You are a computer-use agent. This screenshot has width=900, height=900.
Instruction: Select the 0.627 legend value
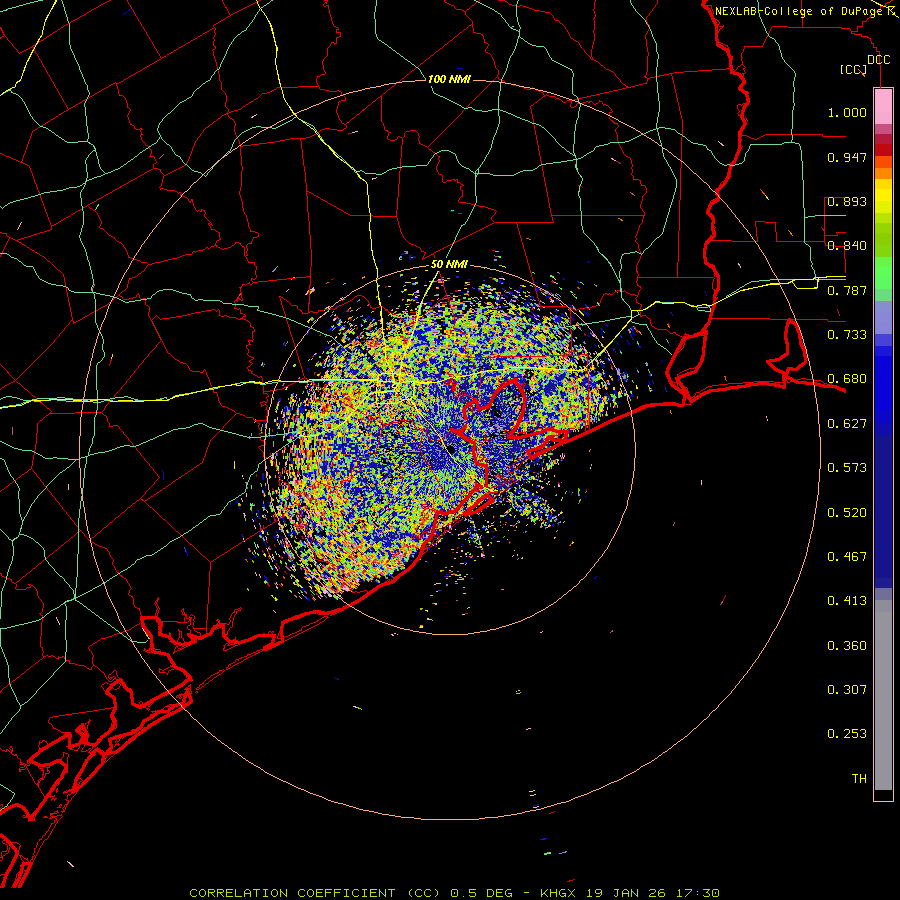pos(847,424)
